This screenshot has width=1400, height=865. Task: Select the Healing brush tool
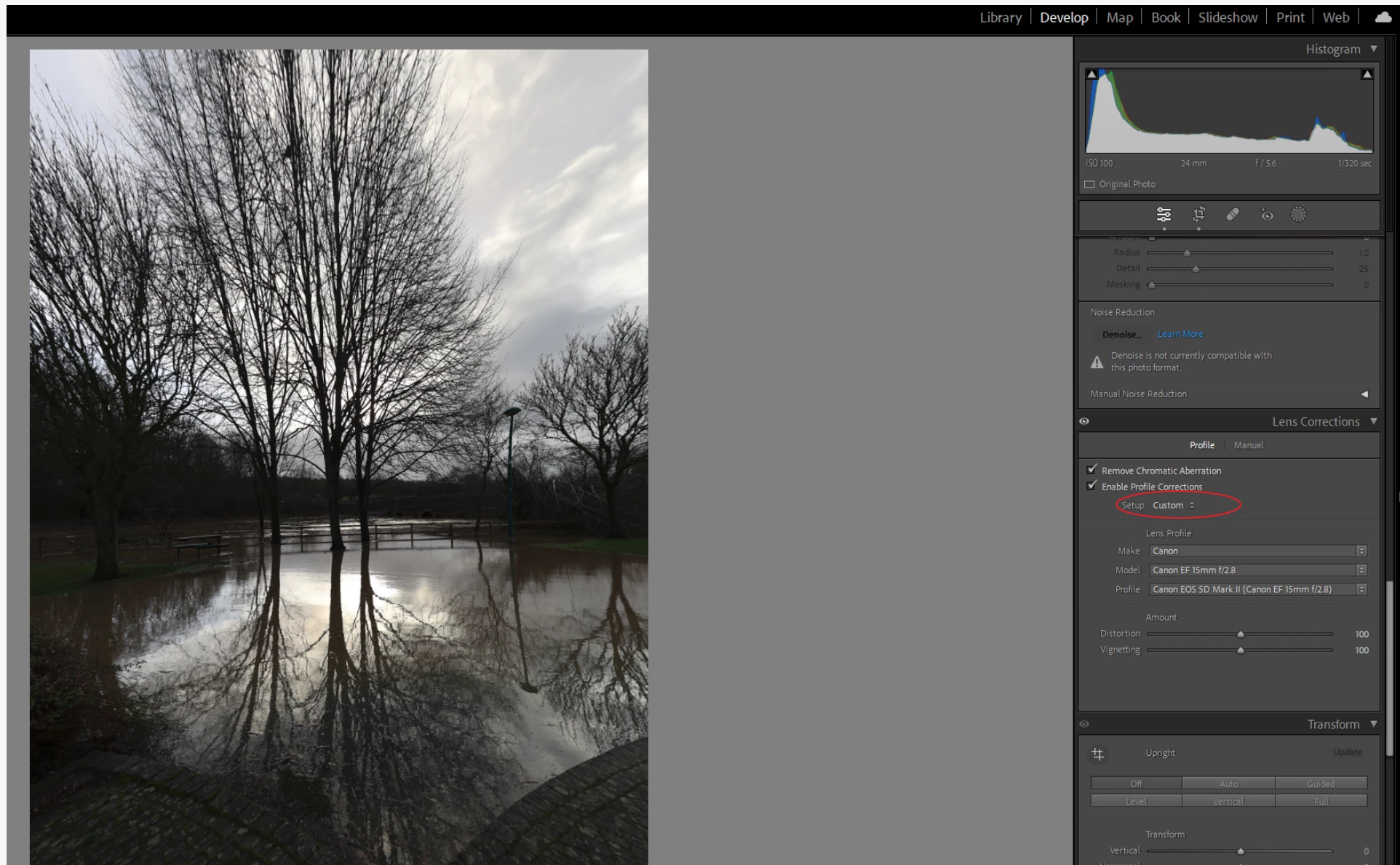(x=1233, y=215)
